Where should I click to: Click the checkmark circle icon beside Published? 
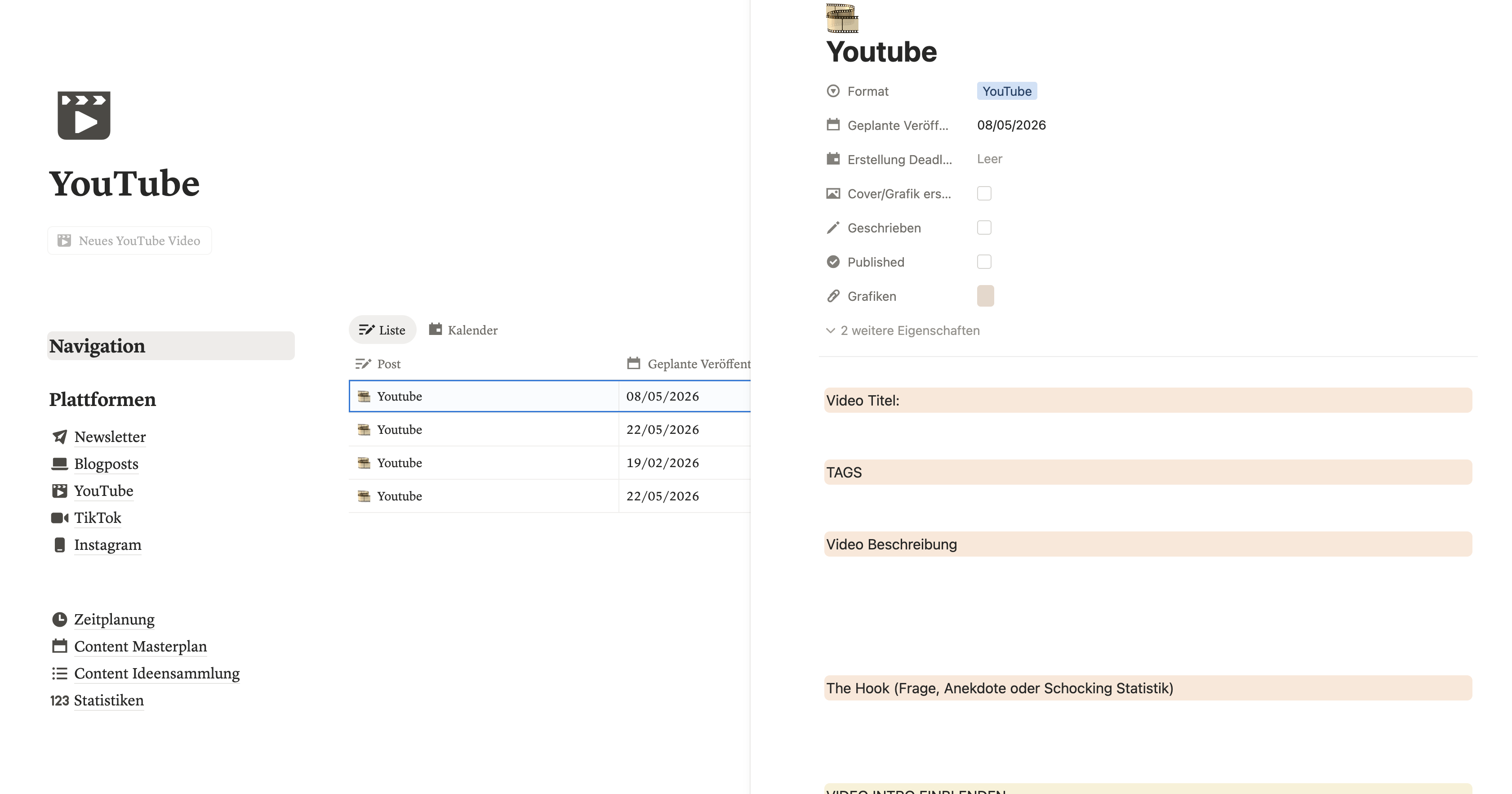(x=833, y=262)
